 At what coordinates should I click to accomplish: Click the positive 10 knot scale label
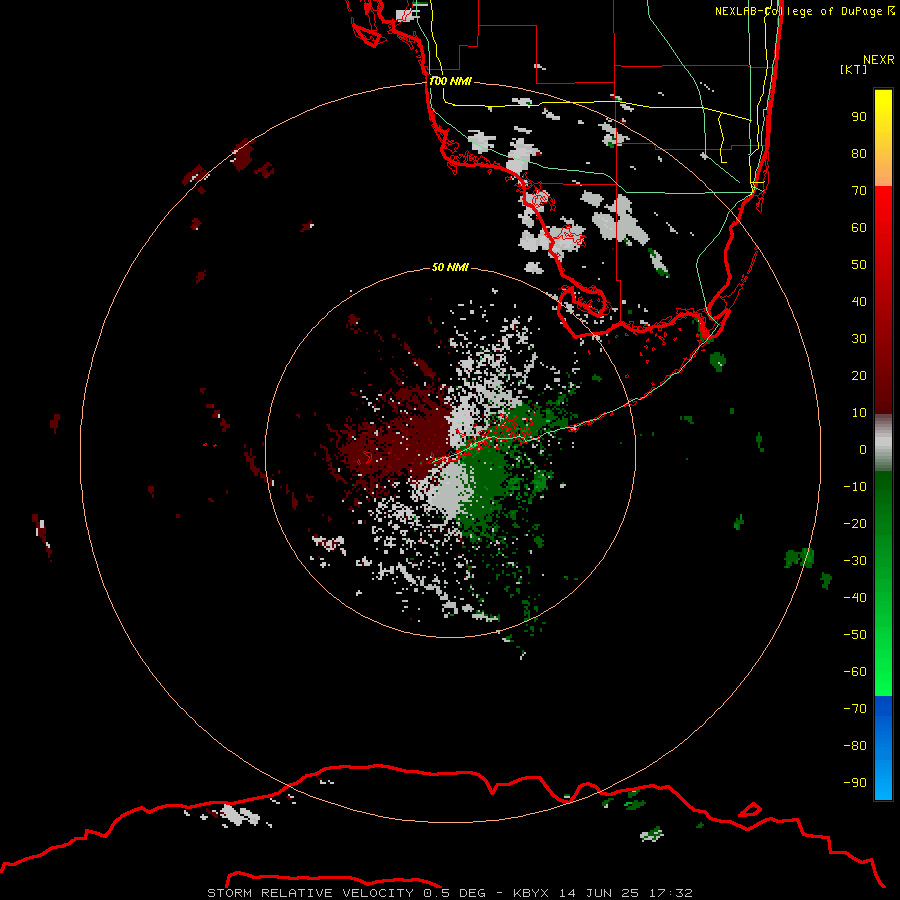pos(859,413)
